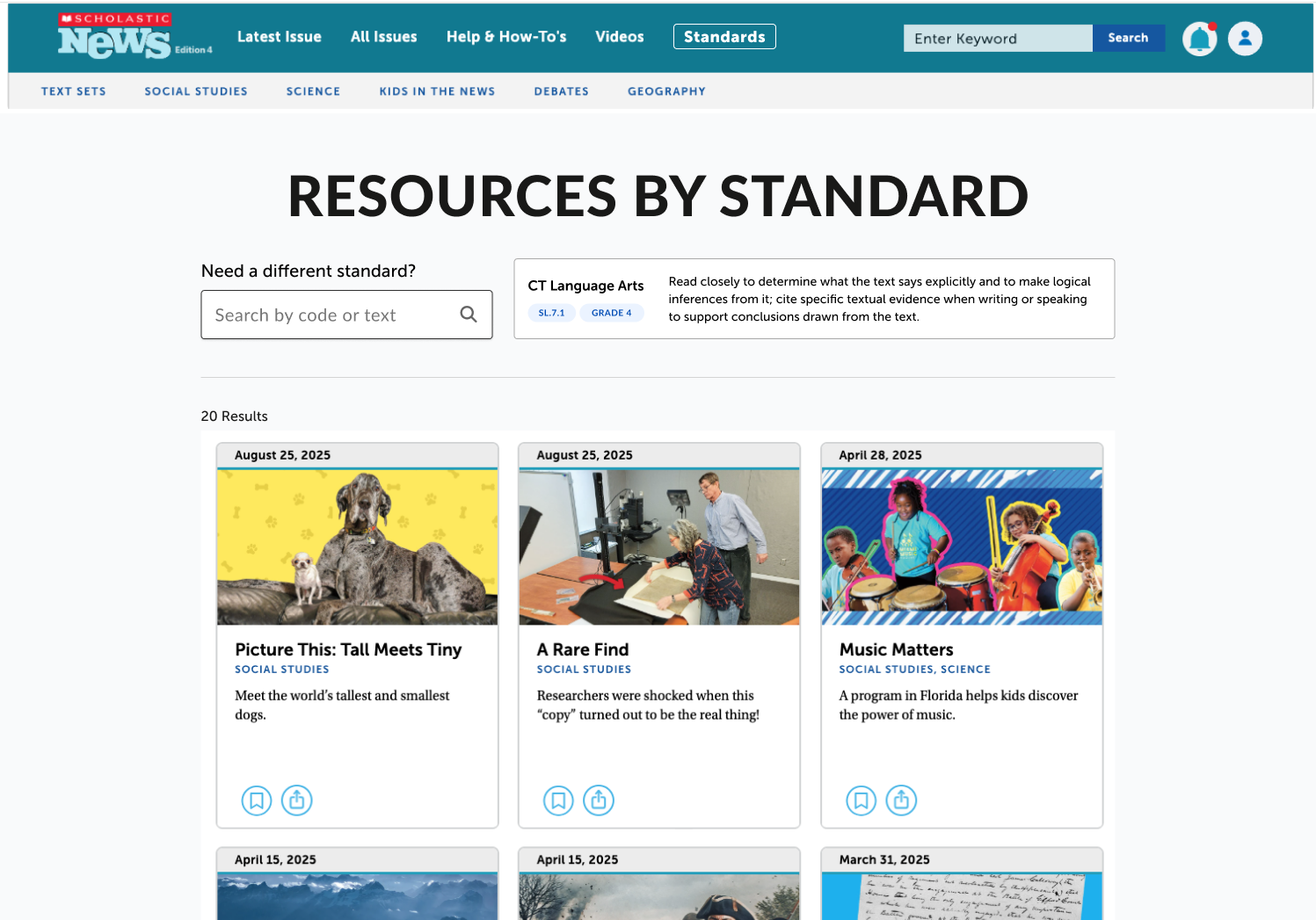Bookmark the A Rare Find article
The image size is (1316, 920).
pos(558,800)
